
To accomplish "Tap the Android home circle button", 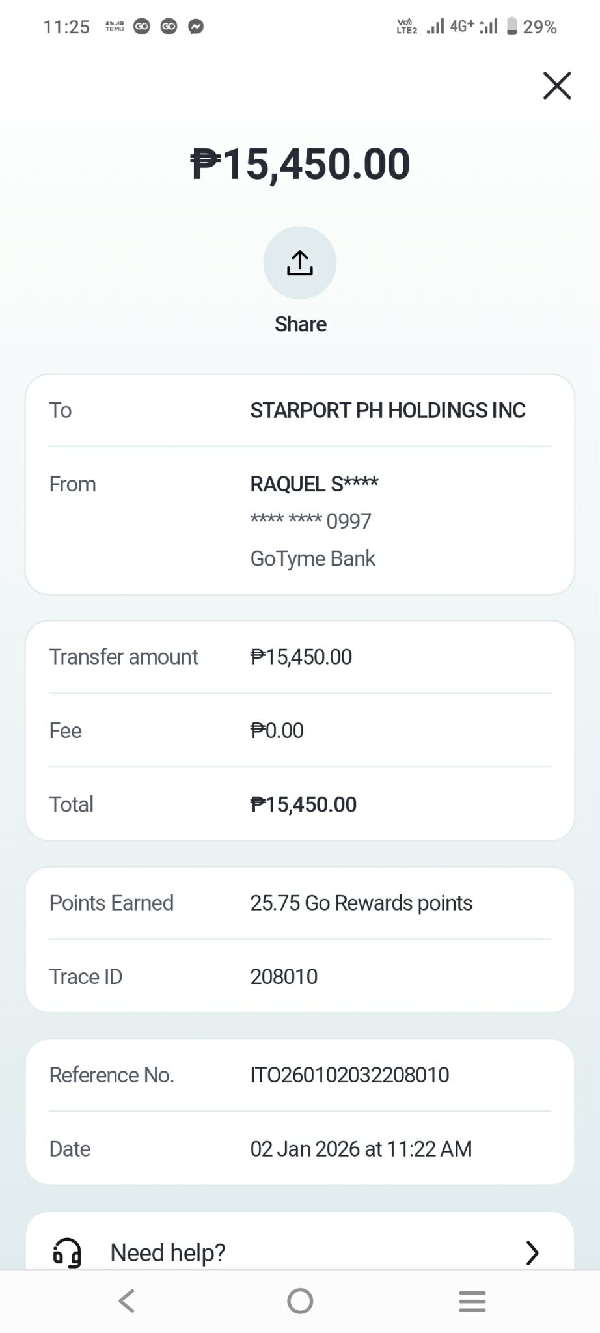I will click(x=300, y=1300).
